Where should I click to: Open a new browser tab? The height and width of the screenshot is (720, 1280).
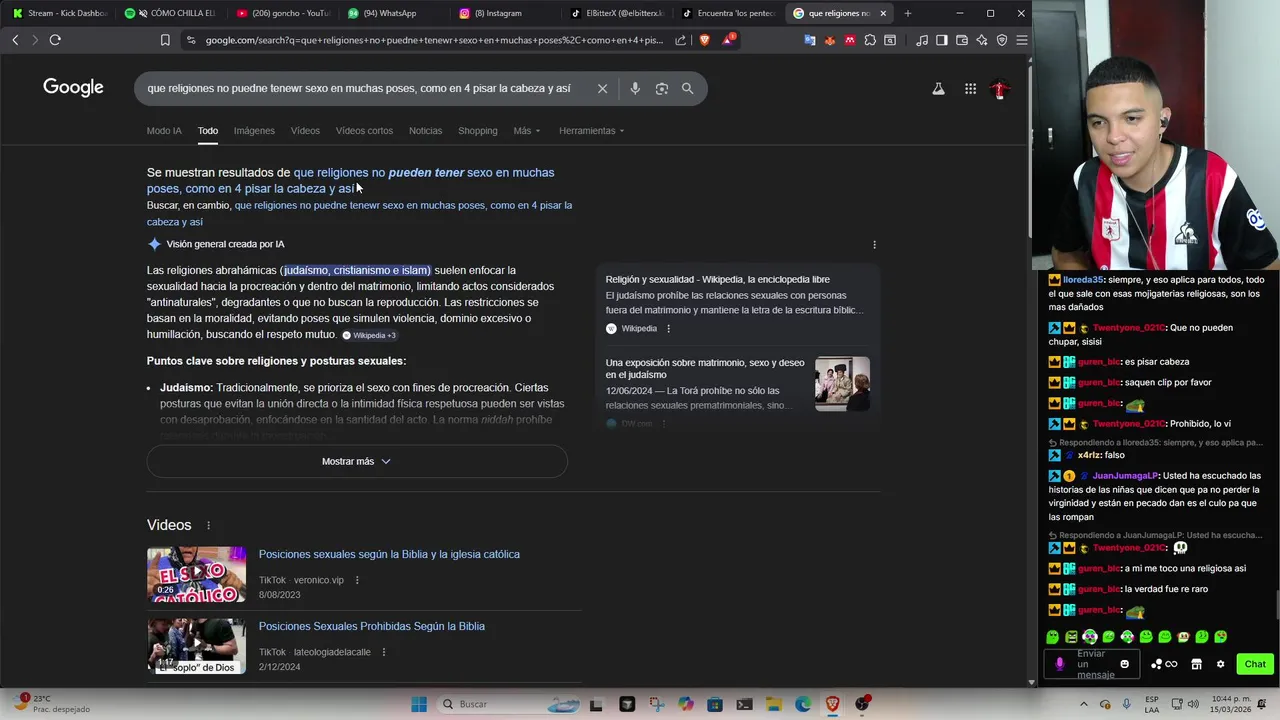point(908,13)
